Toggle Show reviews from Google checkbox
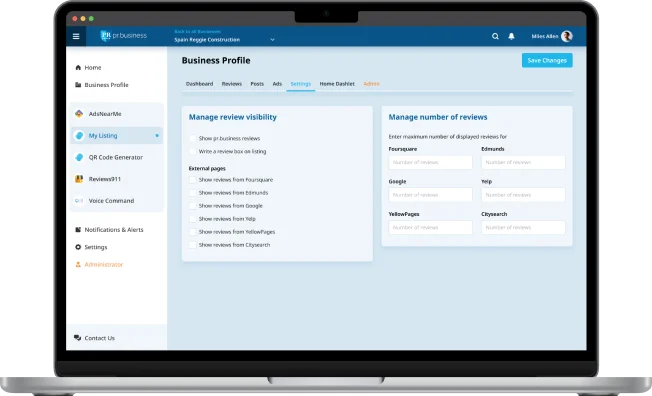The image size is (652, 396). click(193, 206)
